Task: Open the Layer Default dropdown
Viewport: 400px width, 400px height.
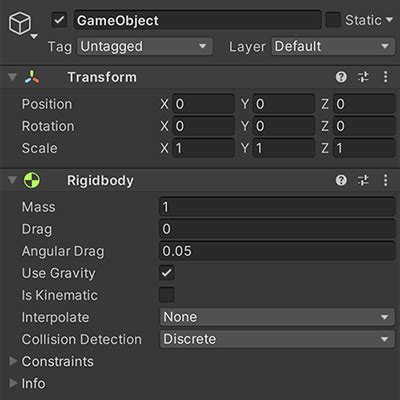Action: pyautogui.click(x=333, y=46)
